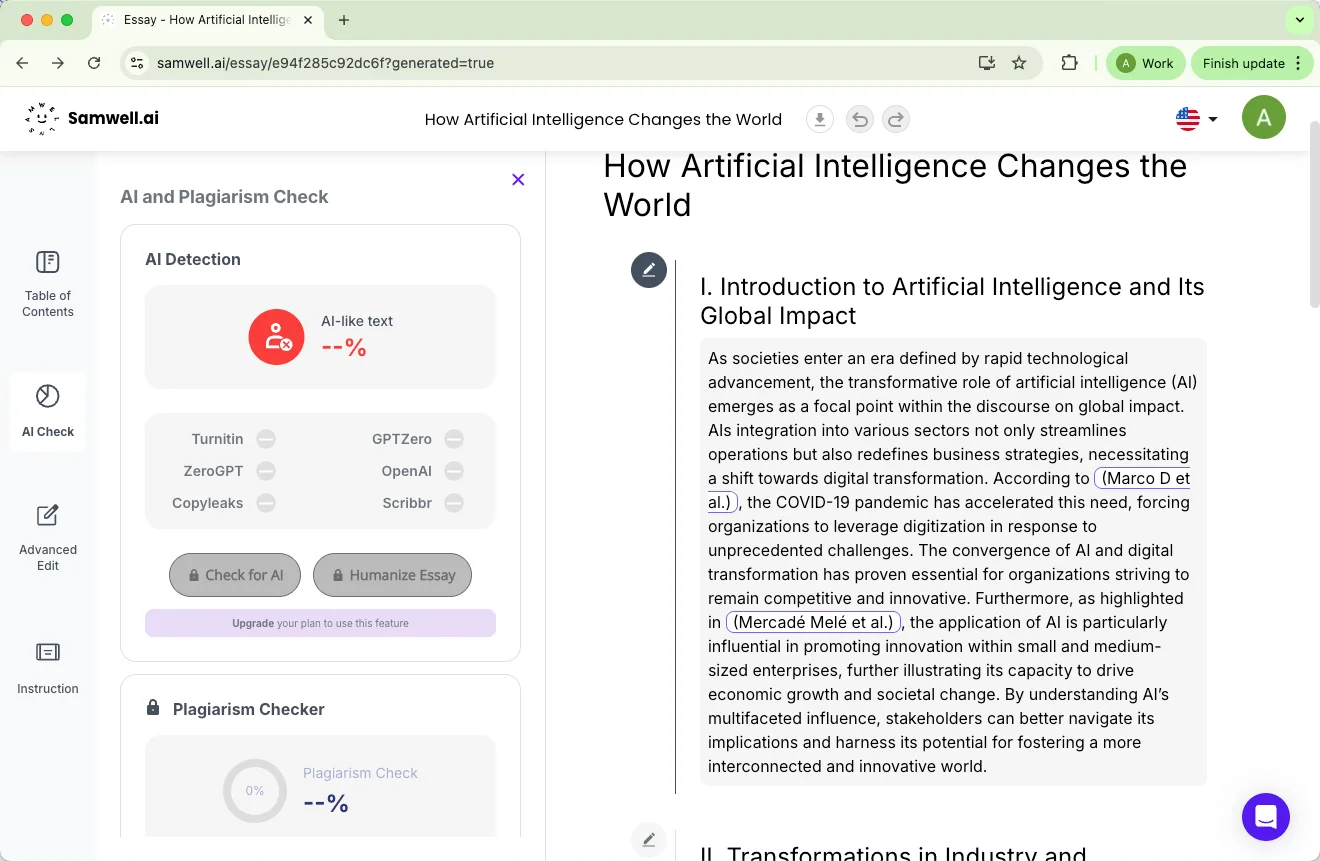Close the AI and Plagiarism Check panel
This screenshot has height=861, width=1320.
tap(518, 180)
